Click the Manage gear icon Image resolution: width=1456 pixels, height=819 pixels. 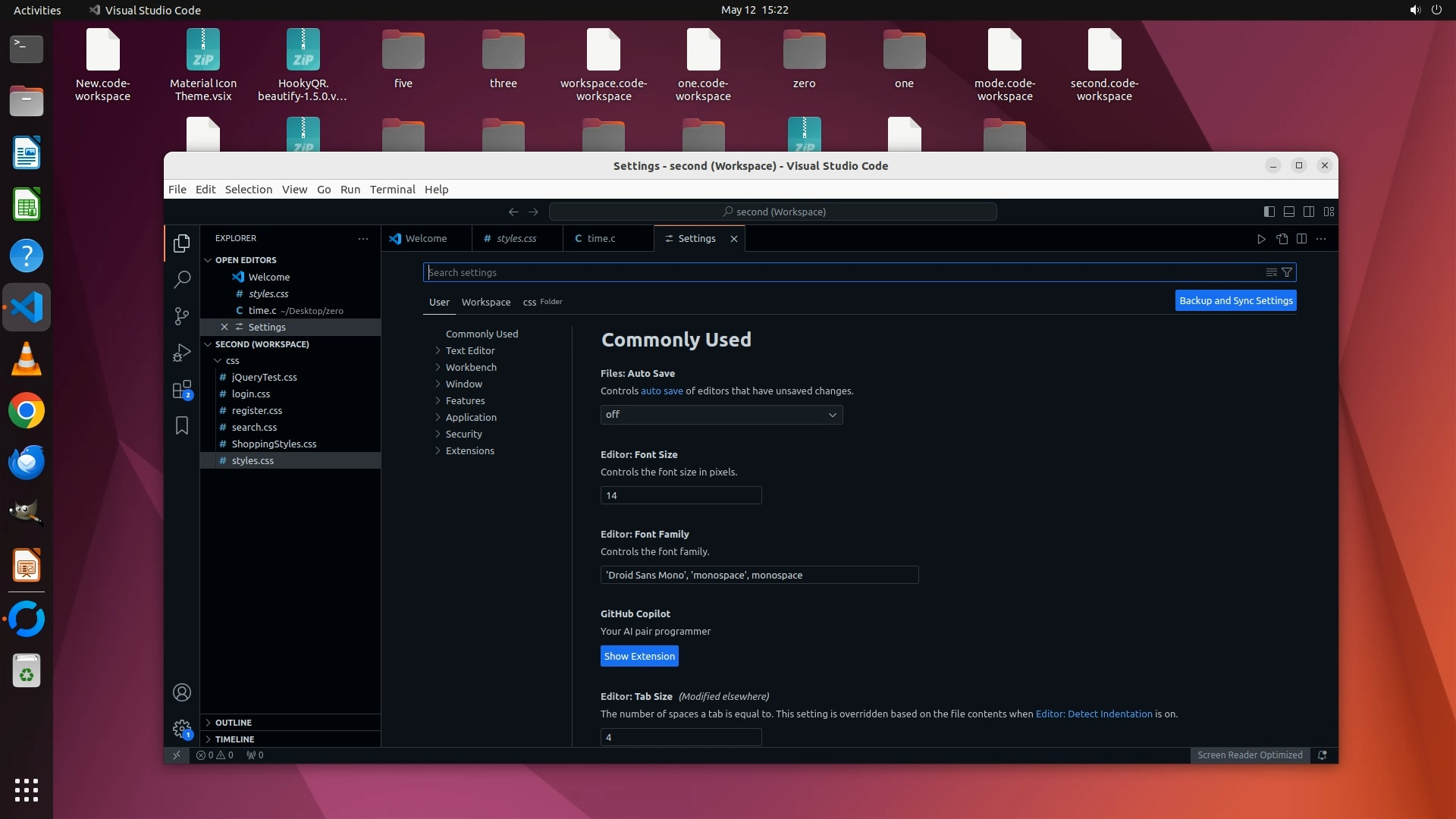point(181,729)
